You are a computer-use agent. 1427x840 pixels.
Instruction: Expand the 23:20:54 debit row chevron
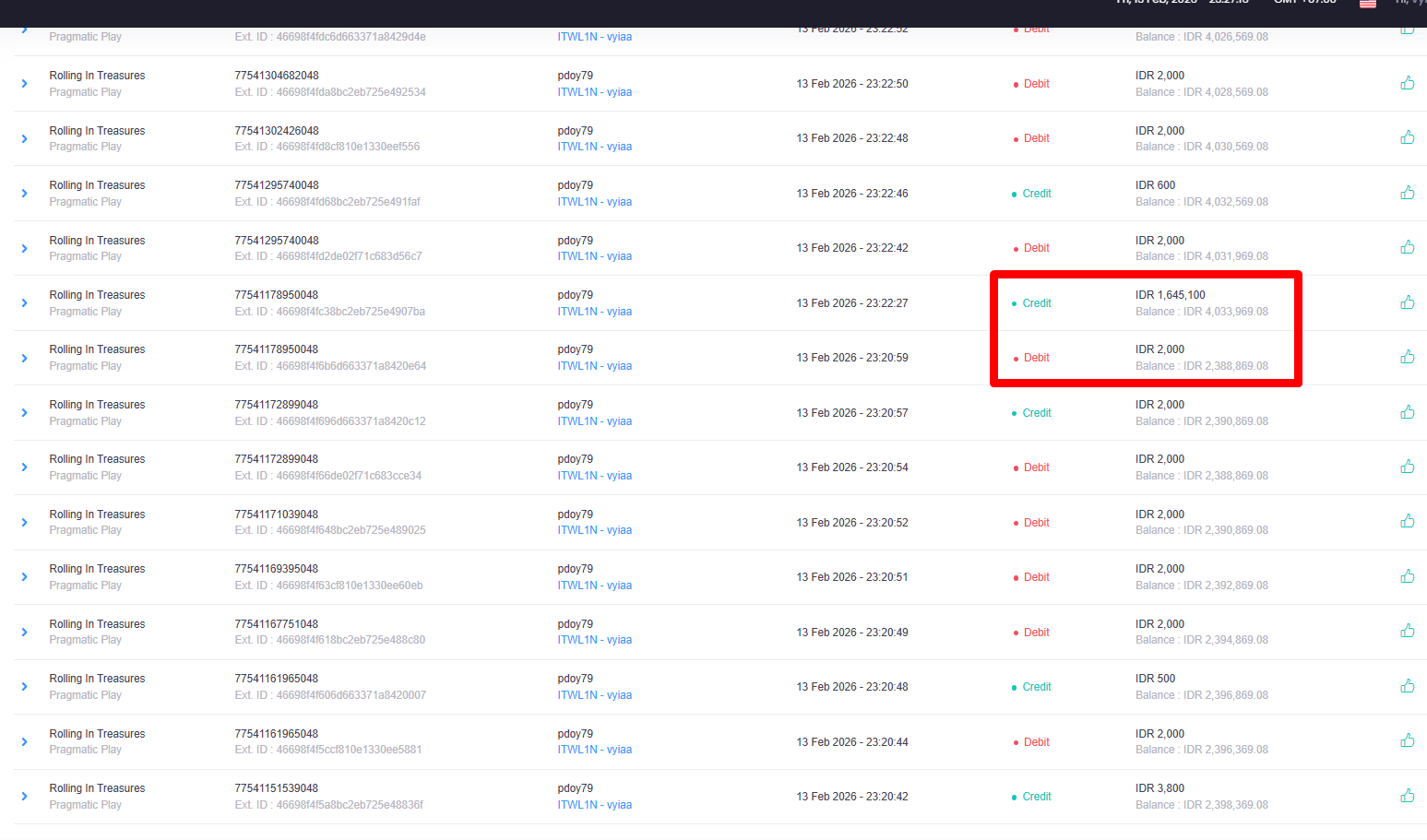click(24, 467)
